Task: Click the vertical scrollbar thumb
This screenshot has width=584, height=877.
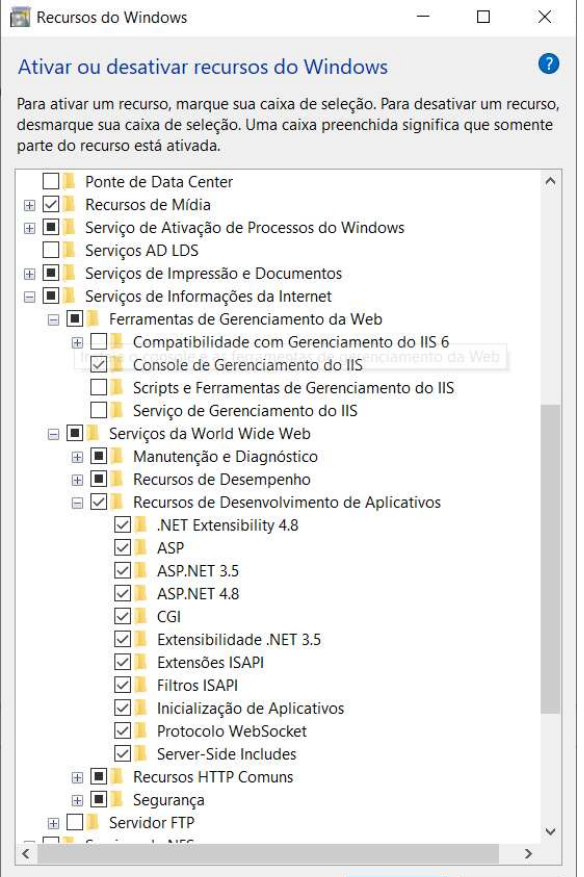Action: click(550, 559)
